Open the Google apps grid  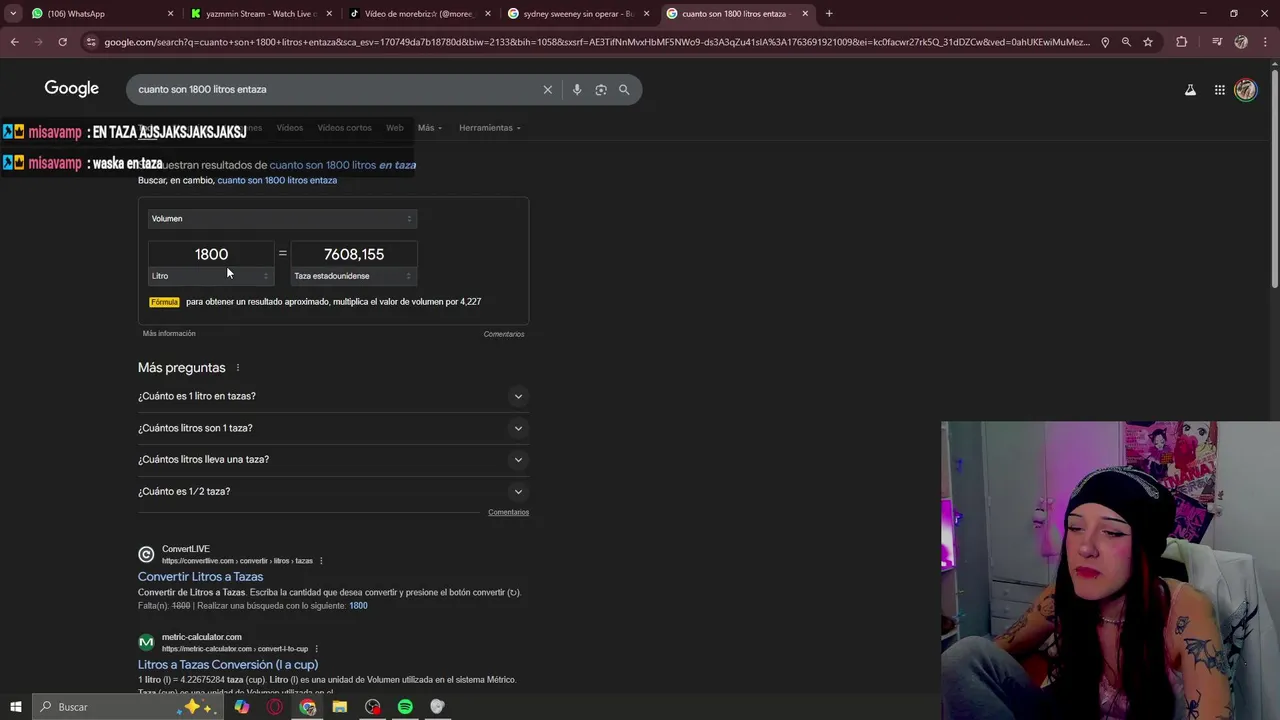point(1220,90)
